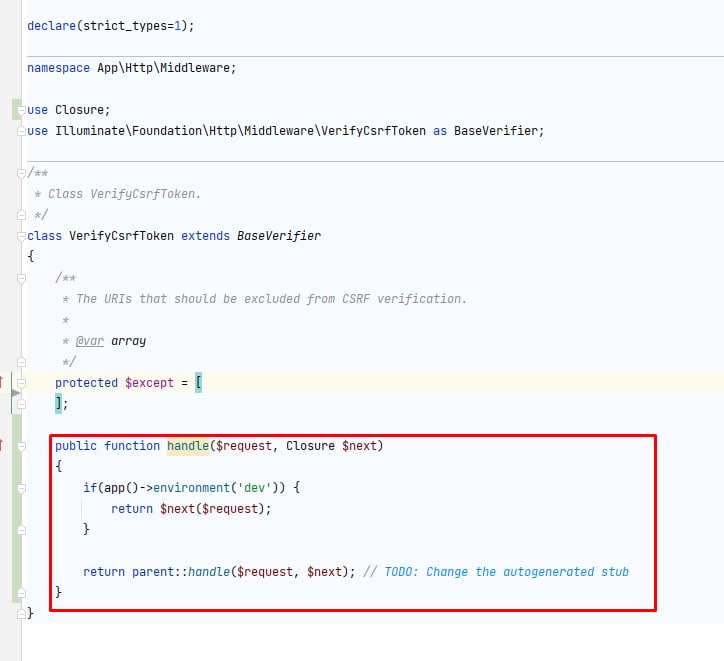Click italic 'BaseVerifier' after extends

[278, 236]
